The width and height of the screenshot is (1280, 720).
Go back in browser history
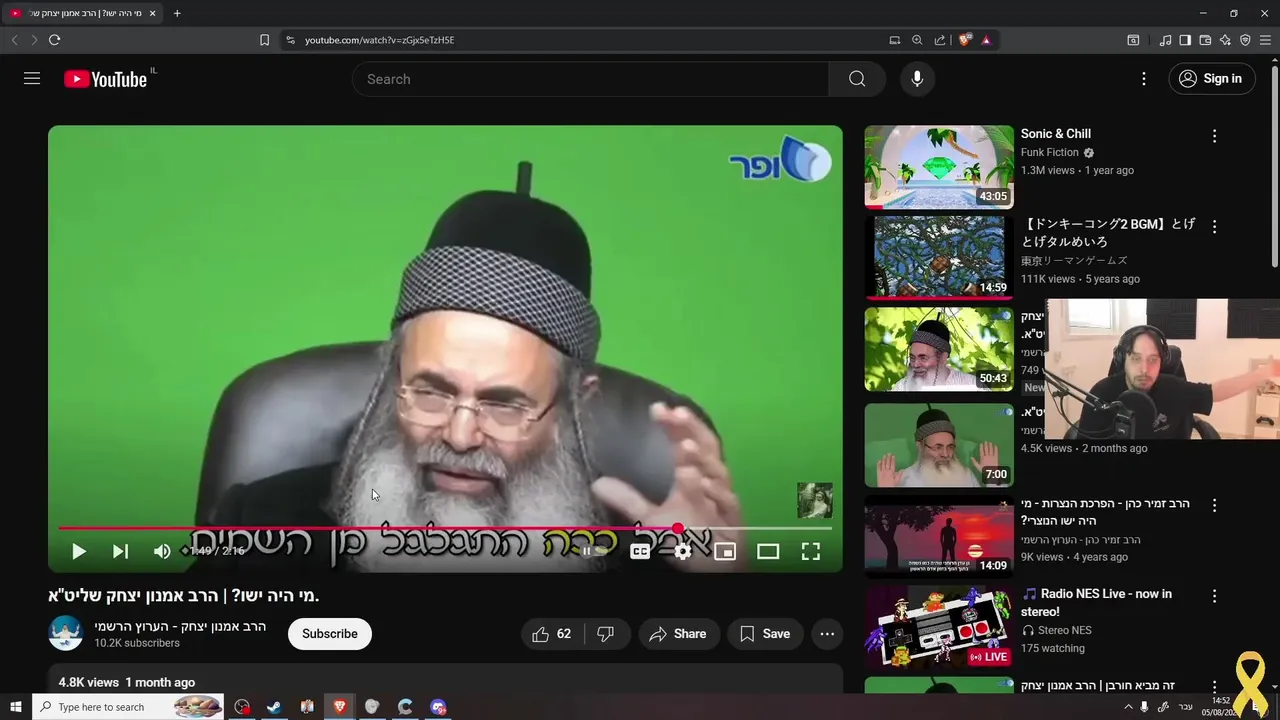pos(14,40)
